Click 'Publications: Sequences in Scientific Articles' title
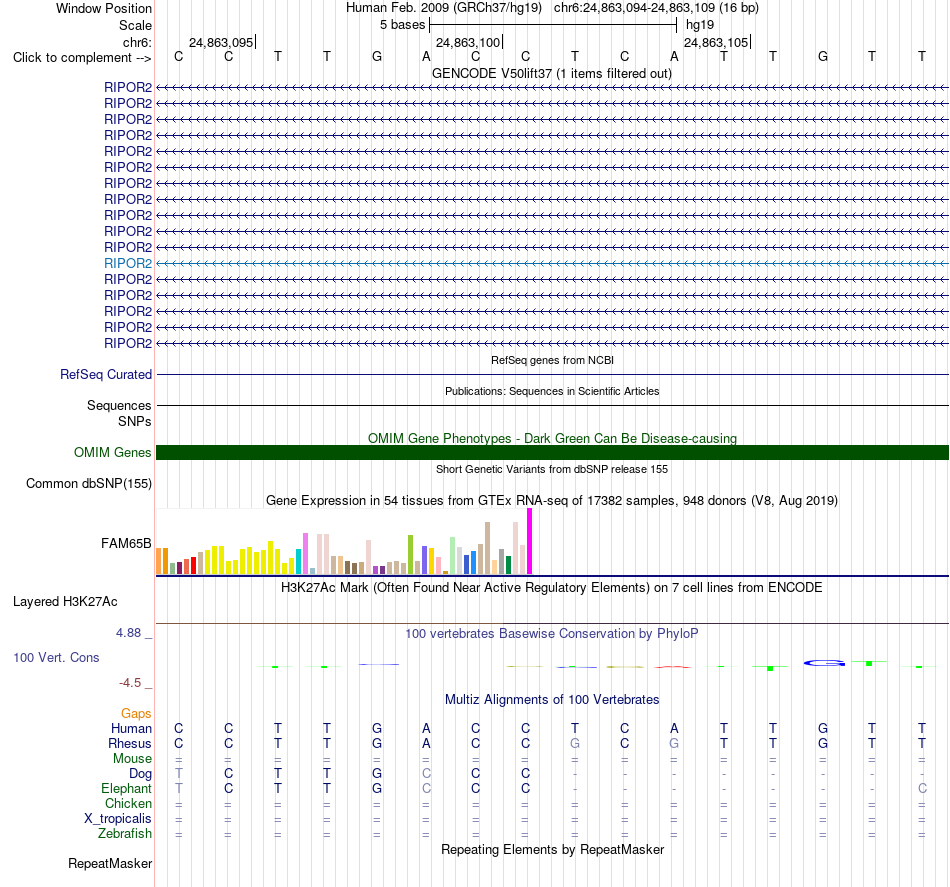 (x=552, y=391)
